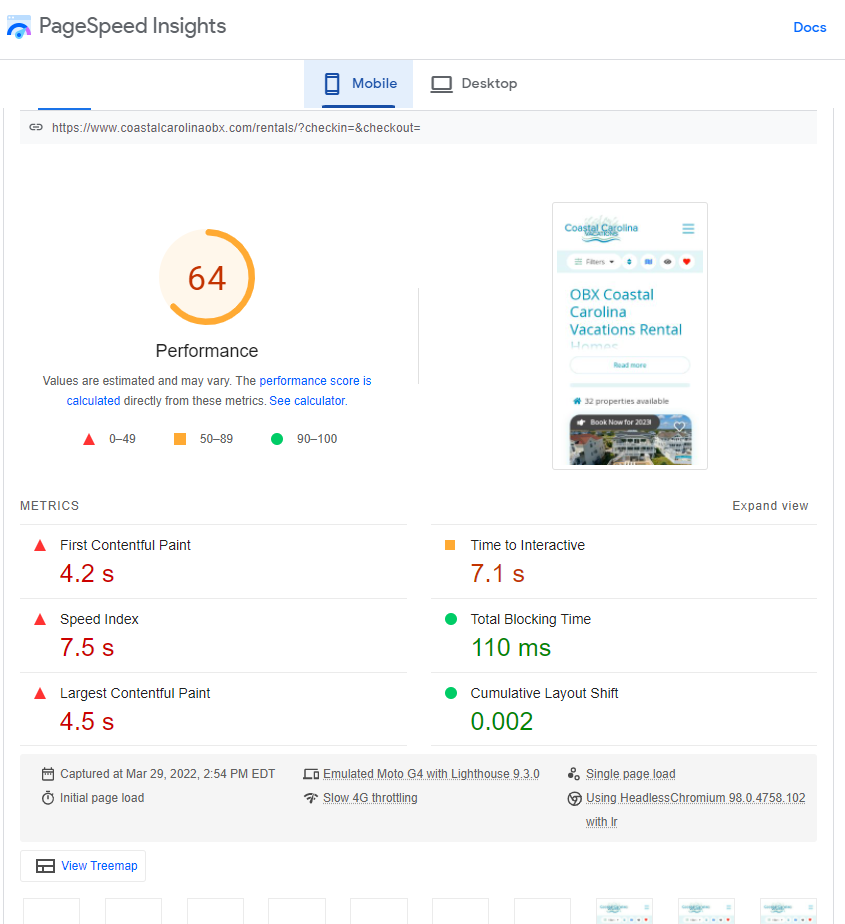Click the link icon beside the URL
845x924 pixels.
pos(36,127)
